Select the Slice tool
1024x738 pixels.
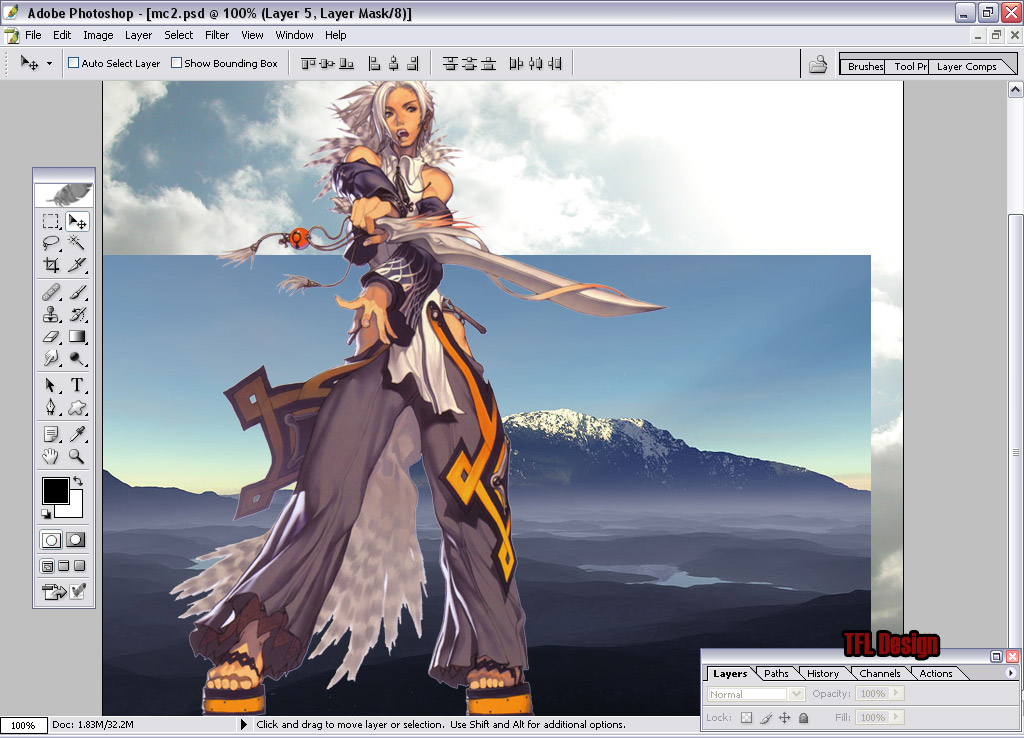coord(77,265)
